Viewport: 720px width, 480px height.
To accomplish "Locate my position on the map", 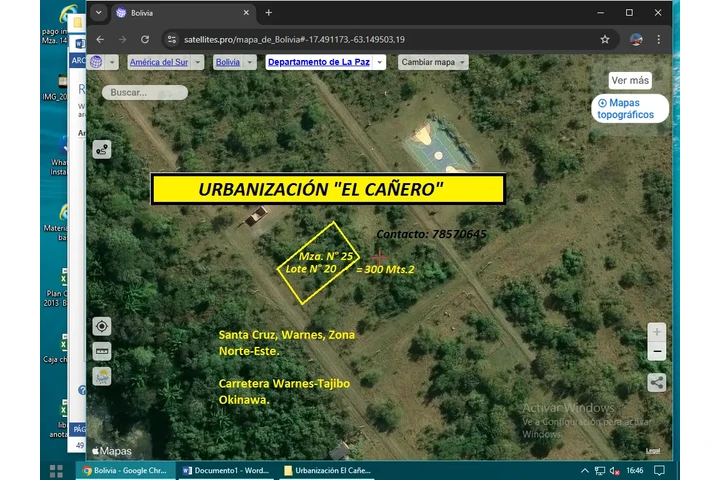I will (x=102, y=327).
